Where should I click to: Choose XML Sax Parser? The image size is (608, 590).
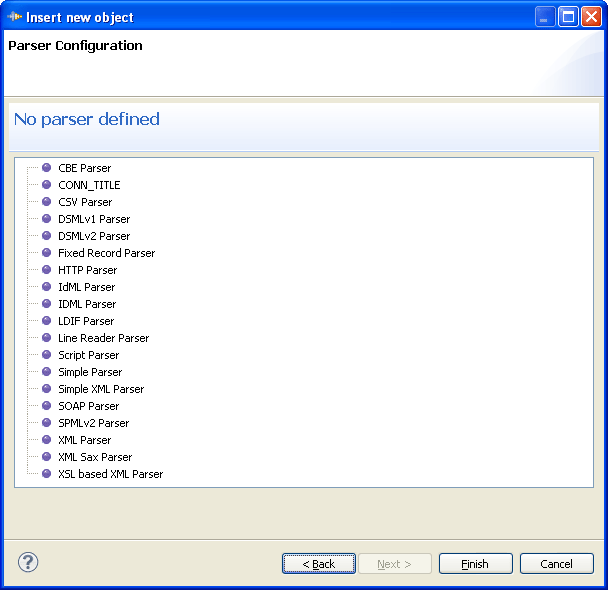click(x=95, y=457)
